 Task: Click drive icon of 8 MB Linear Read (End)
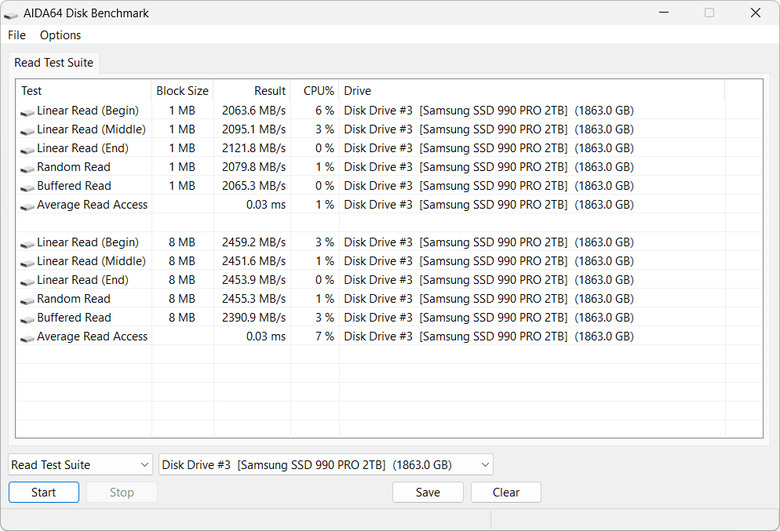pos(27,282)
